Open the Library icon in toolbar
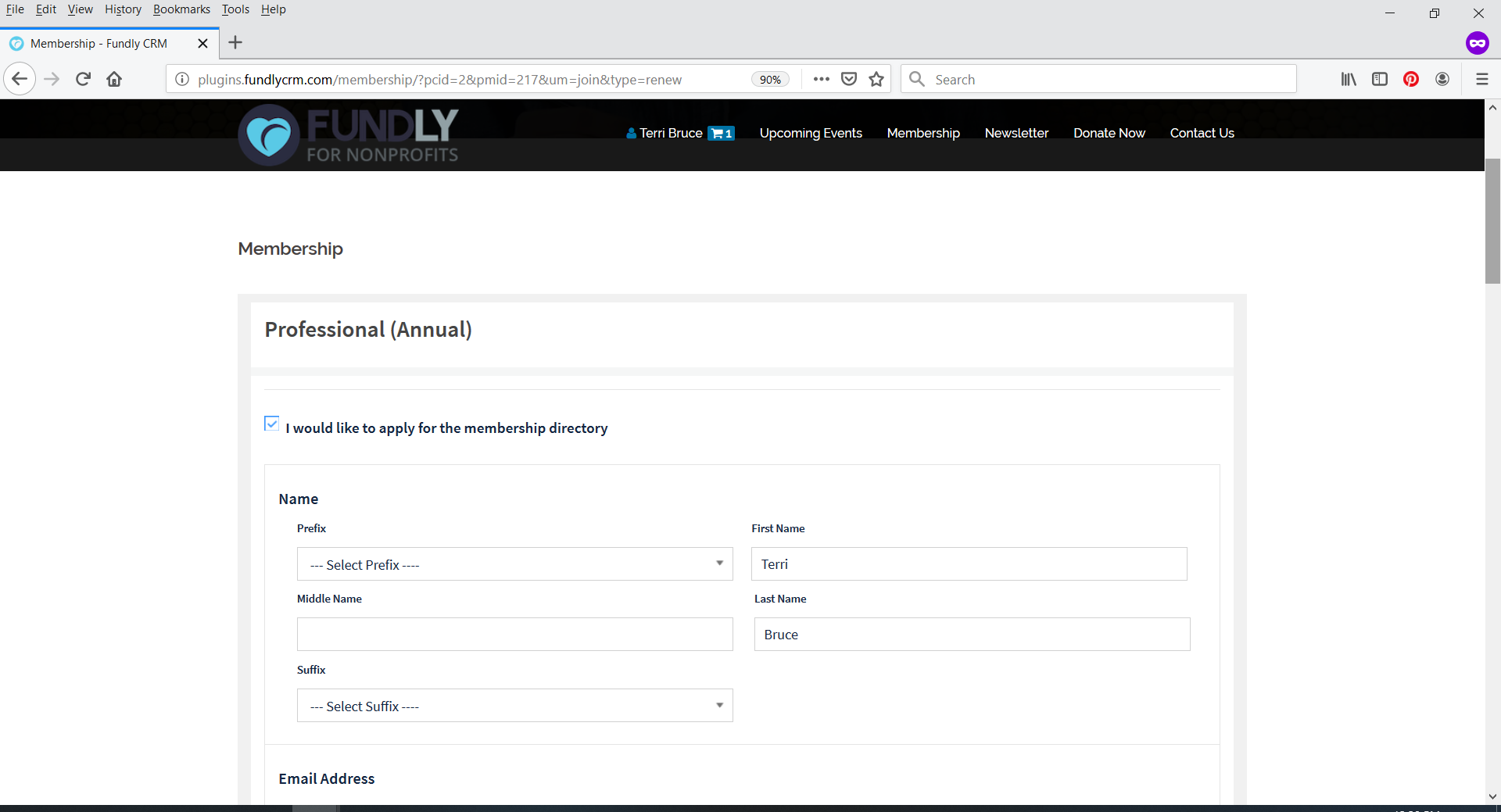The width and height of the screenshot is (1501, 812). coord(1349,79)
